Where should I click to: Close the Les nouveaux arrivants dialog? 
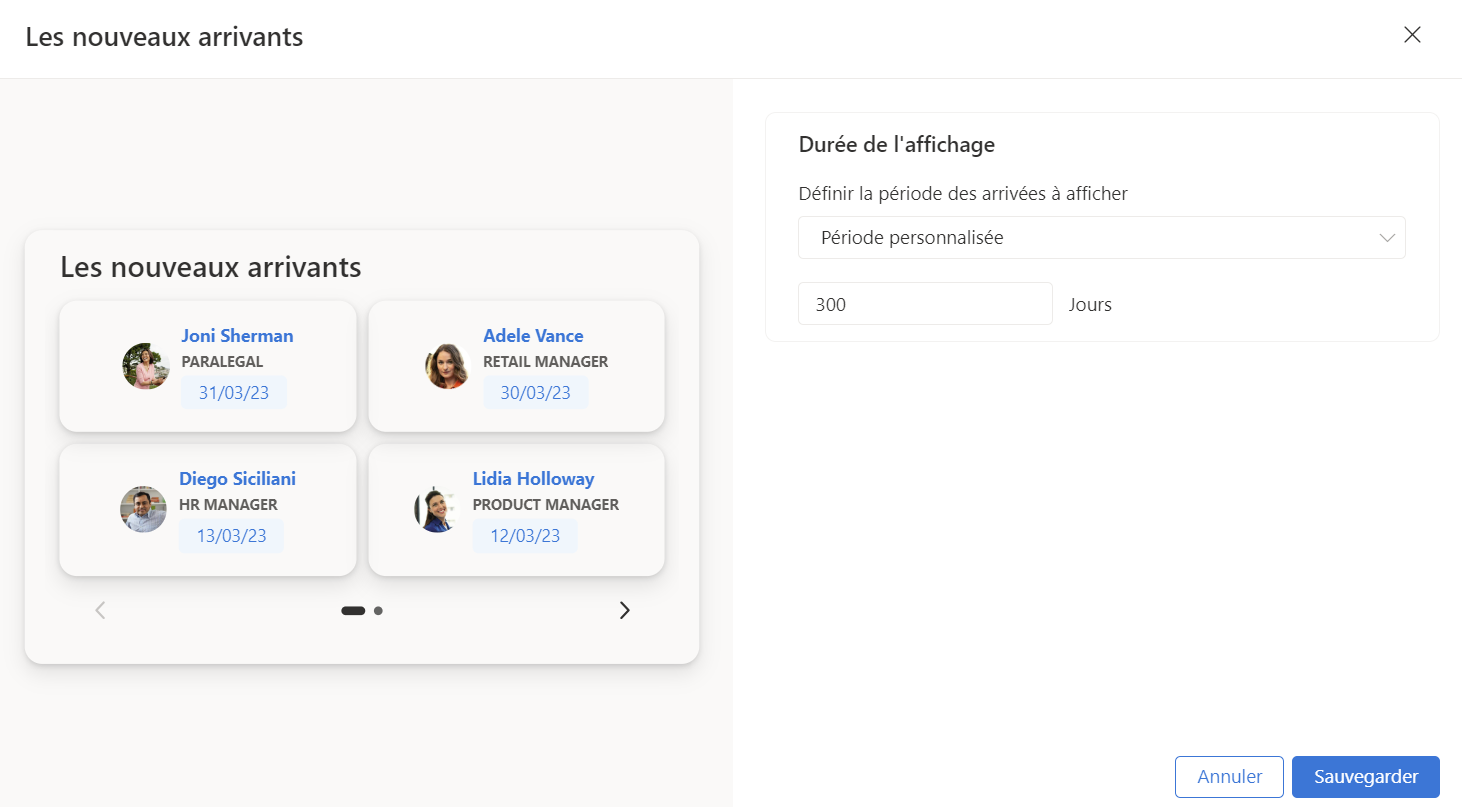[x=1412, y=35]
